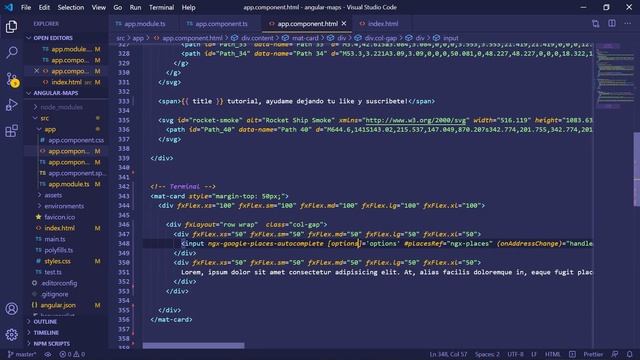Open the w3.org SVG link on line 335
This screenshot has width=640, height=360.
pyautogui.click(x=417, y=120)
